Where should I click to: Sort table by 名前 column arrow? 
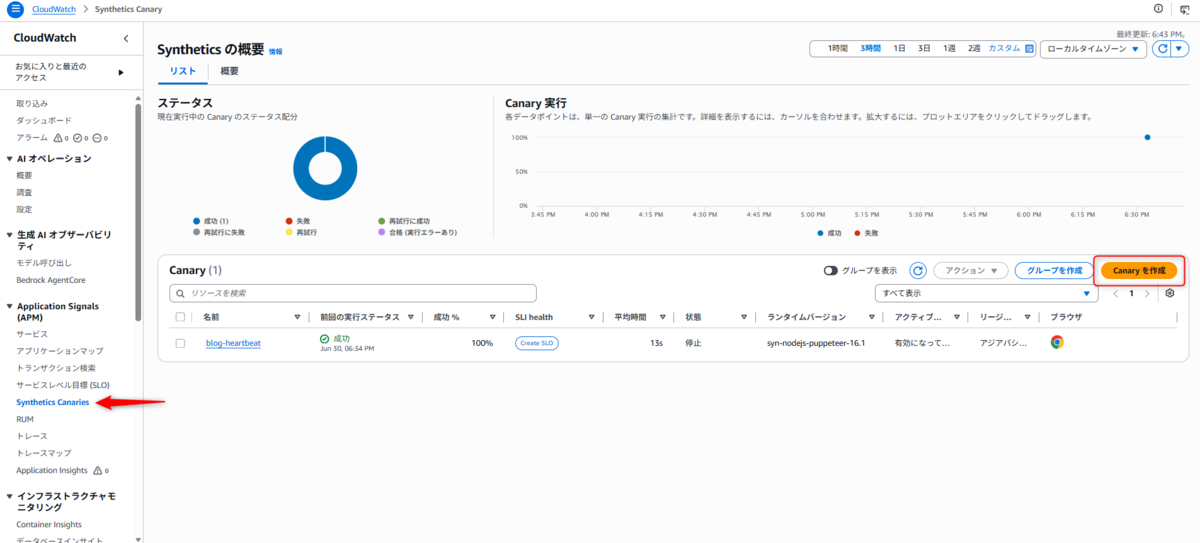(297, 317)
